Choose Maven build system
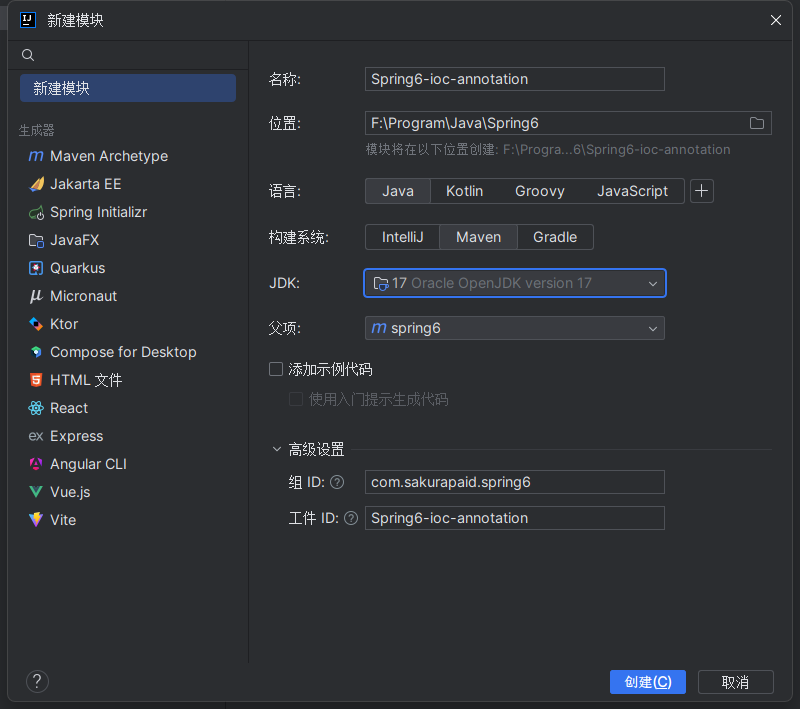The height and width of the screenshot is (709, 800). tap(479, 237)
